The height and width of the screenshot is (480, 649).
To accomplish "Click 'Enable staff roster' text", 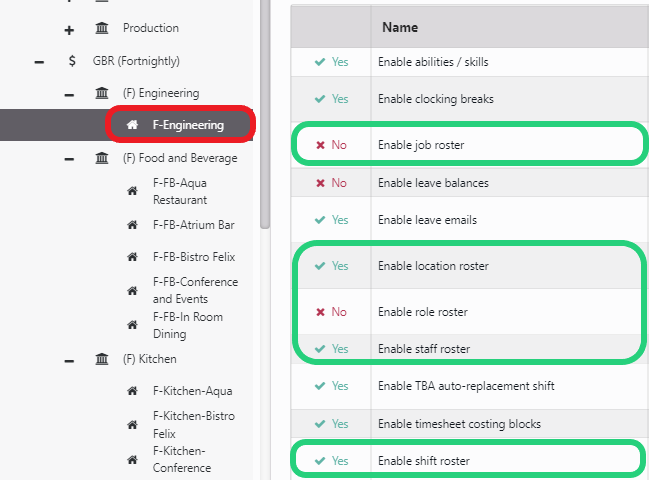I will pos(424,349).
